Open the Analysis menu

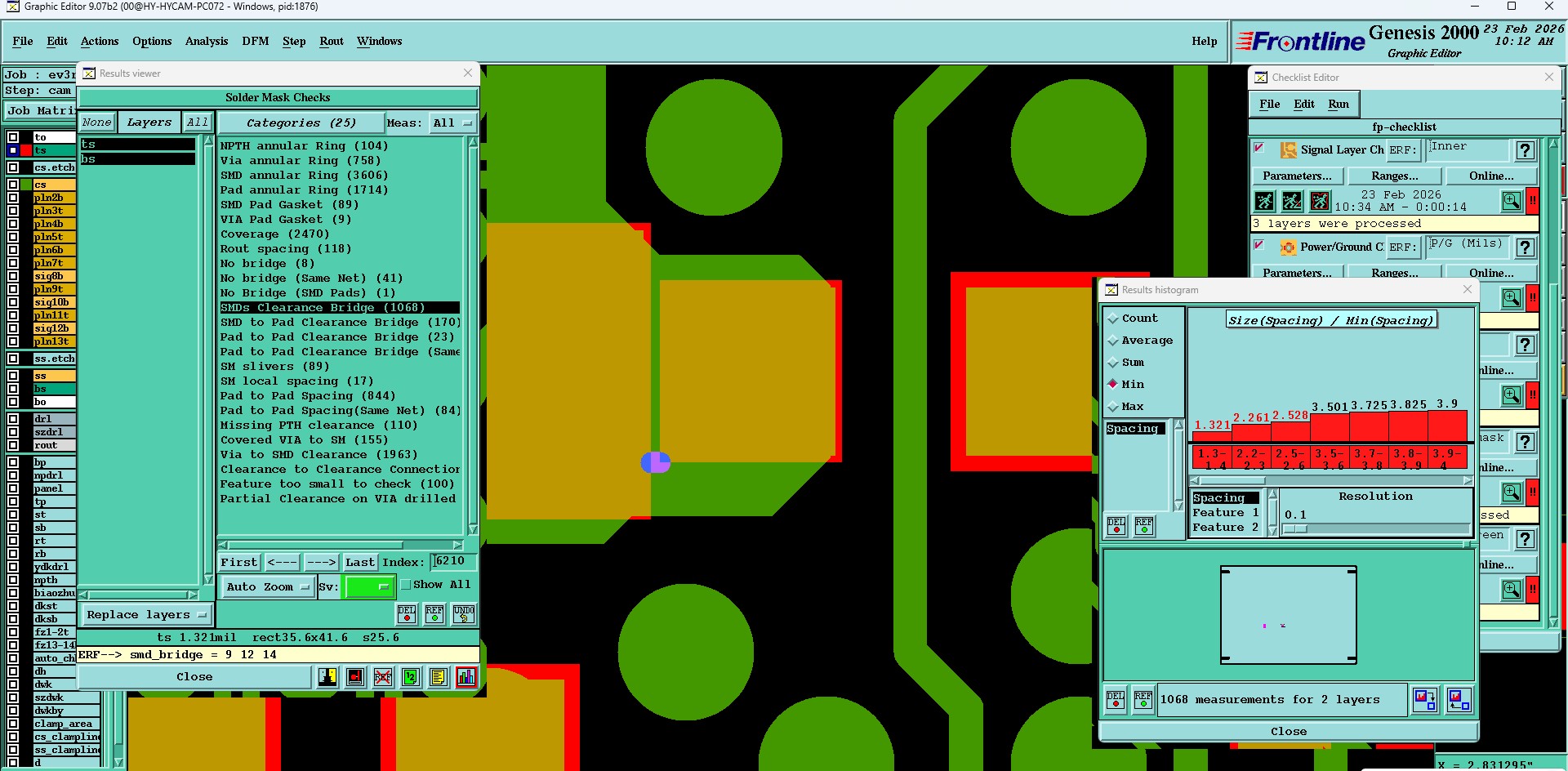click(x=207, y=42)
